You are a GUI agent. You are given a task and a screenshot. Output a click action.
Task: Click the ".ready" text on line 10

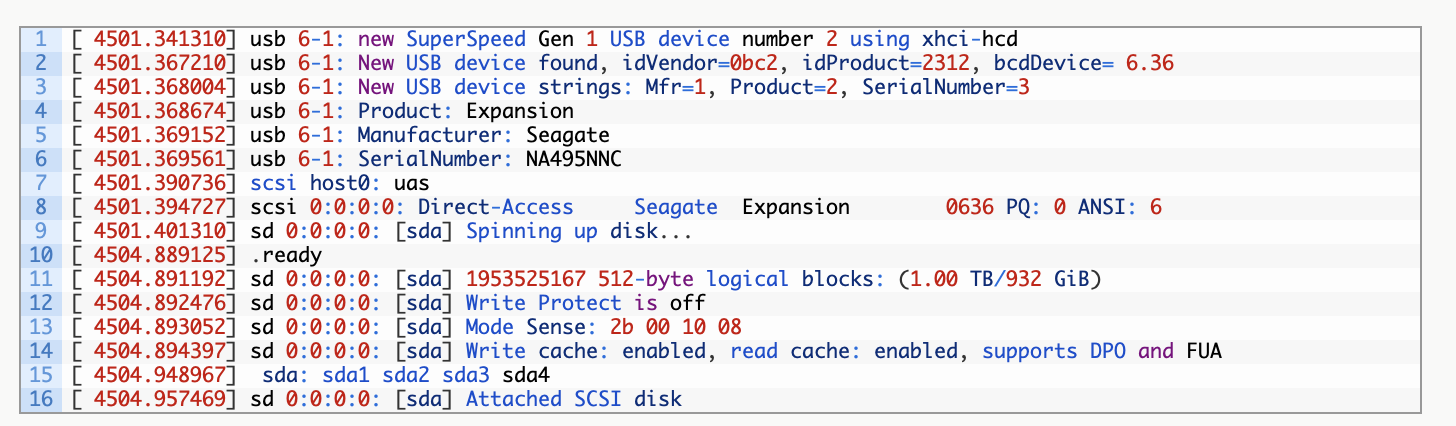tap(286, 255)
